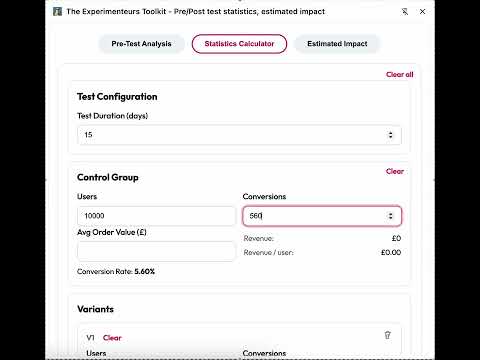Click the Control Group heading

[x=108, y=177]
